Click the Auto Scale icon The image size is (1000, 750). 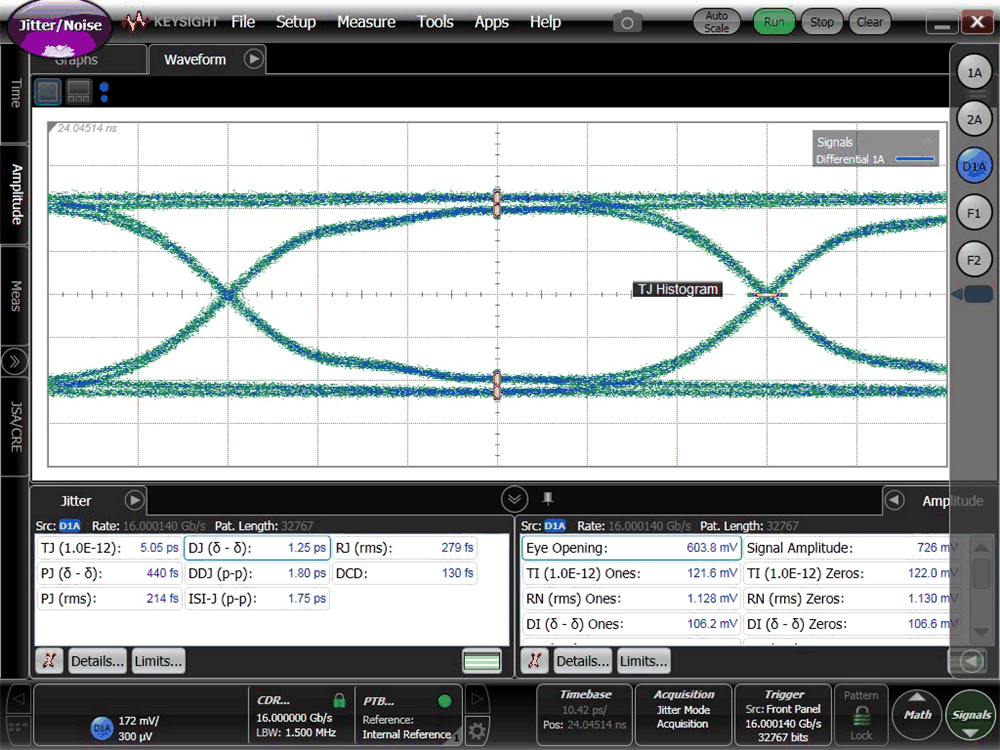(x=716, y=21)
